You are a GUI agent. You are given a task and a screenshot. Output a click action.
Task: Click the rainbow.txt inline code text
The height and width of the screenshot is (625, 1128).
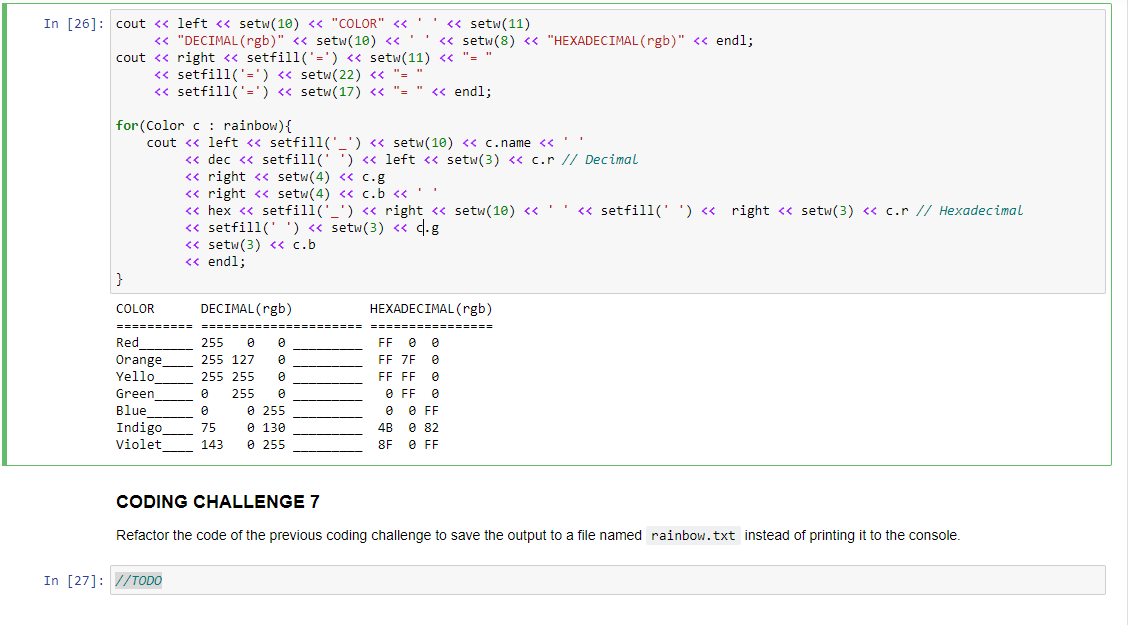pos(693,536)
